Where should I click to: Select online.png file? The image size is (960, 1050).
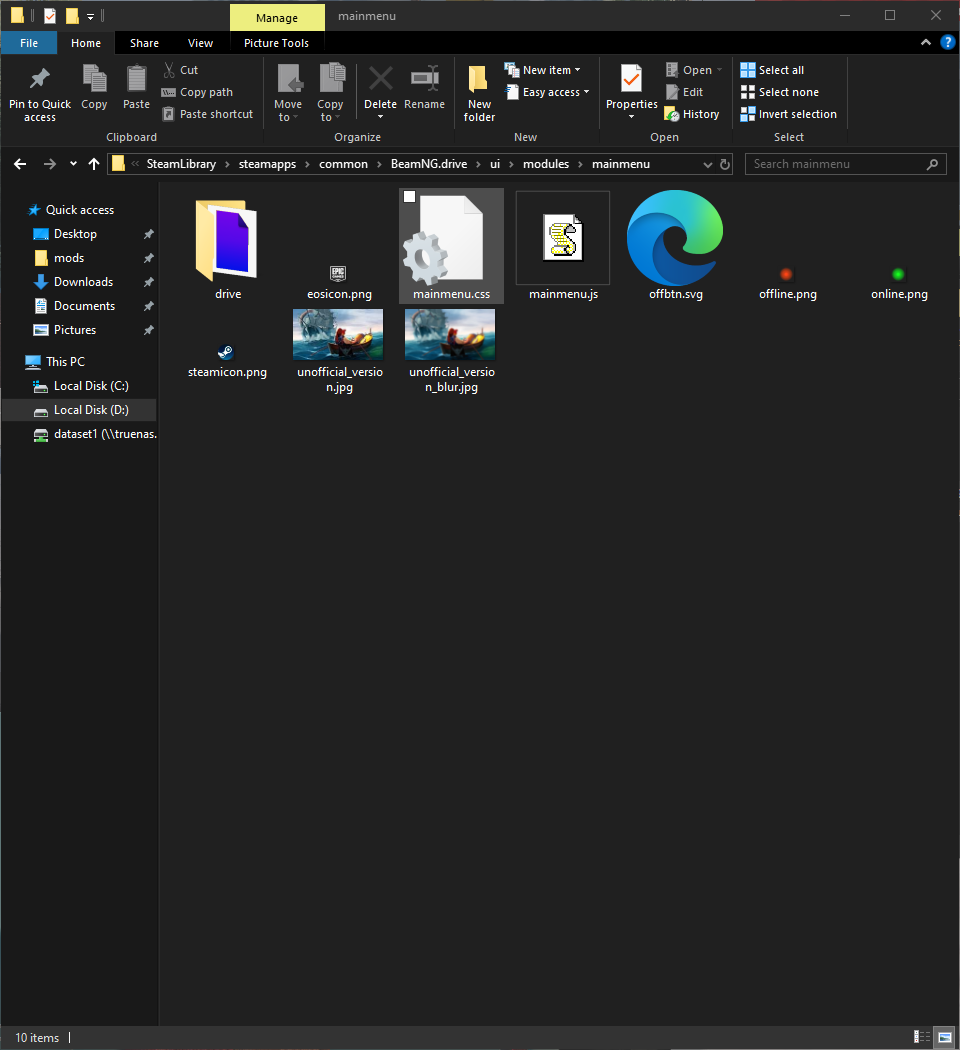[899, 283]
